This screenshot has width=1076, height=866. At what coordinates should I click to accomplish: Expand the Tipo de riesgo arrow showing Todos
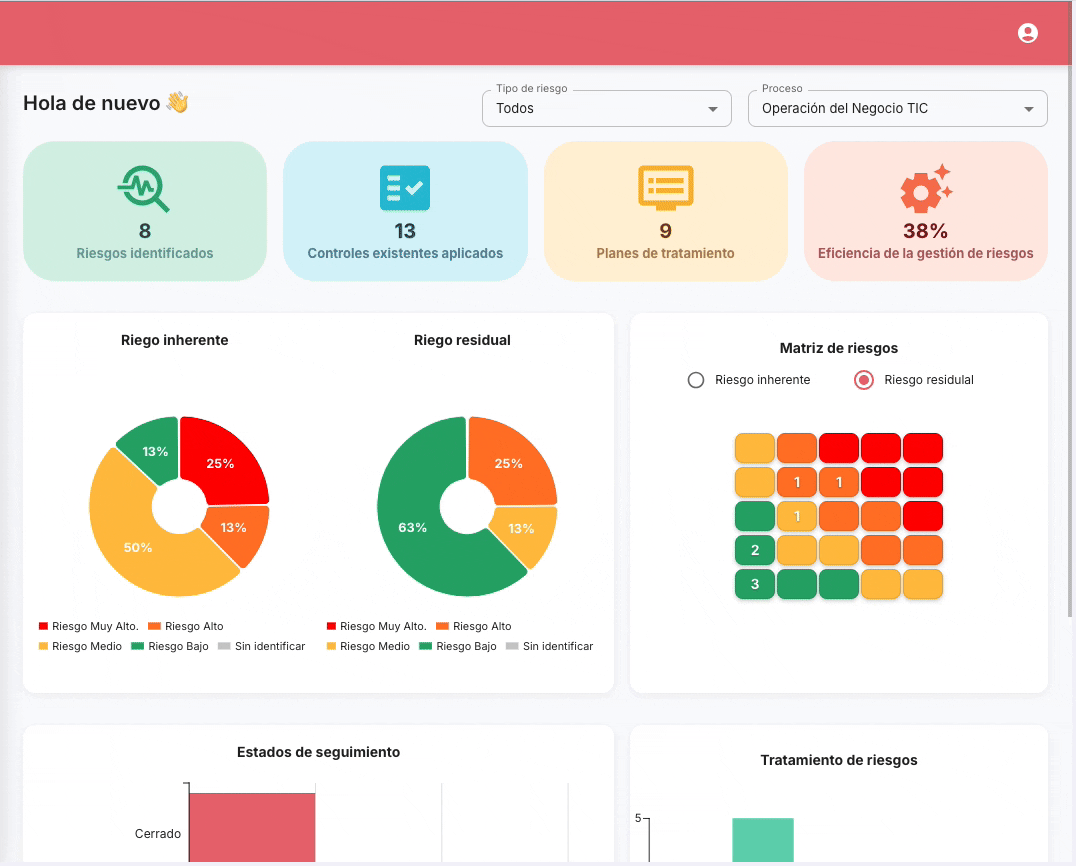pos(713,109)
